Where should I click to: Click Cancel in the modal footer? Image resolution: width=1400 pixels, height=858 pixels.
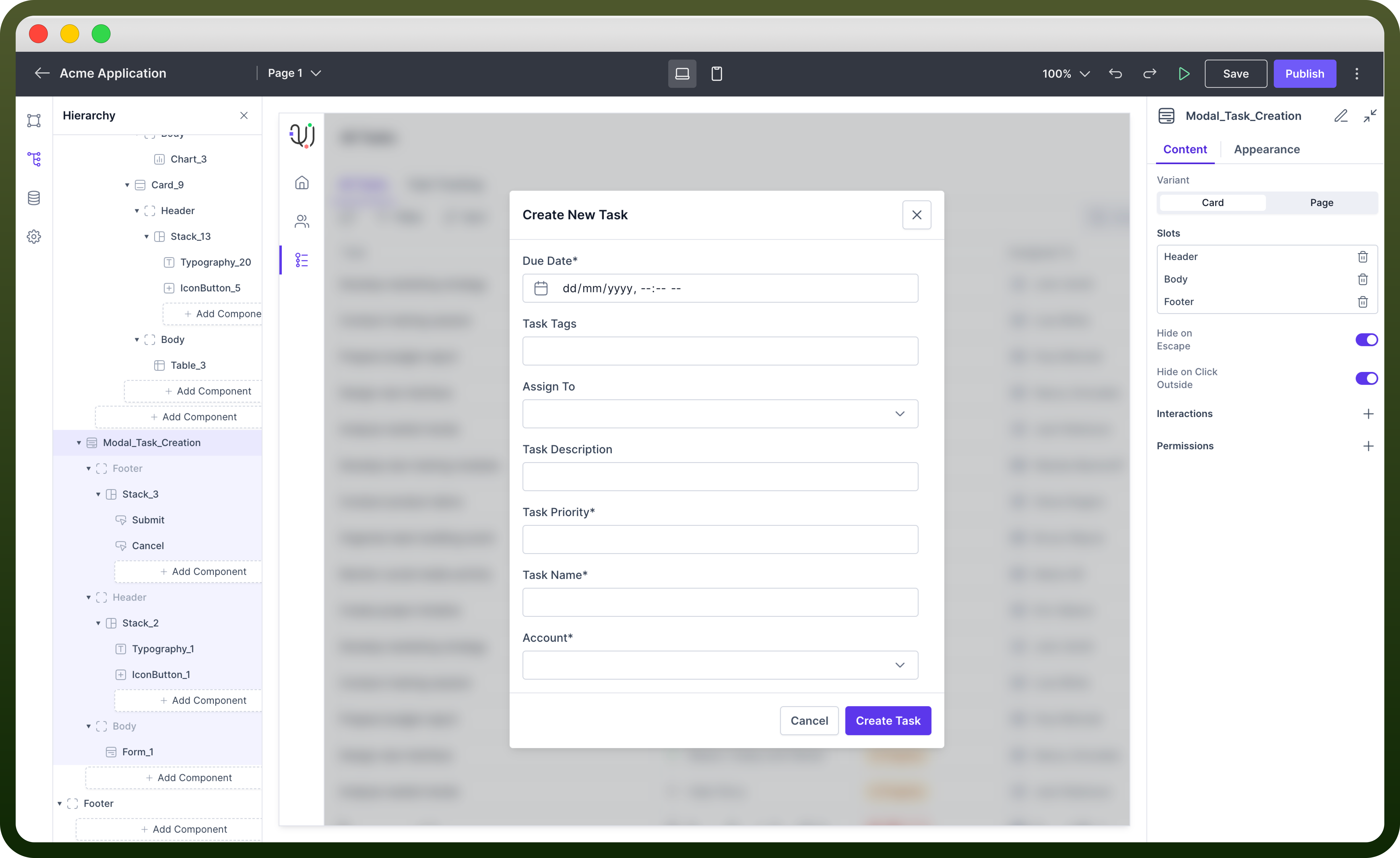coord(809,721)
